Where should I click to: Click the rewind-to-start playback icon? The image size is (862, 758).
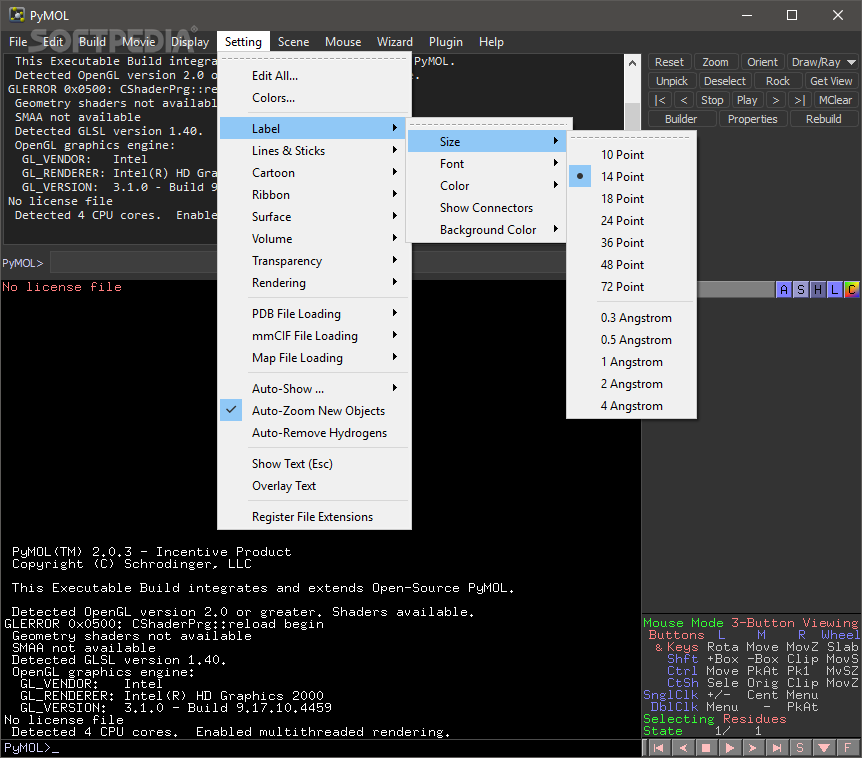click(x=659, y=748)
